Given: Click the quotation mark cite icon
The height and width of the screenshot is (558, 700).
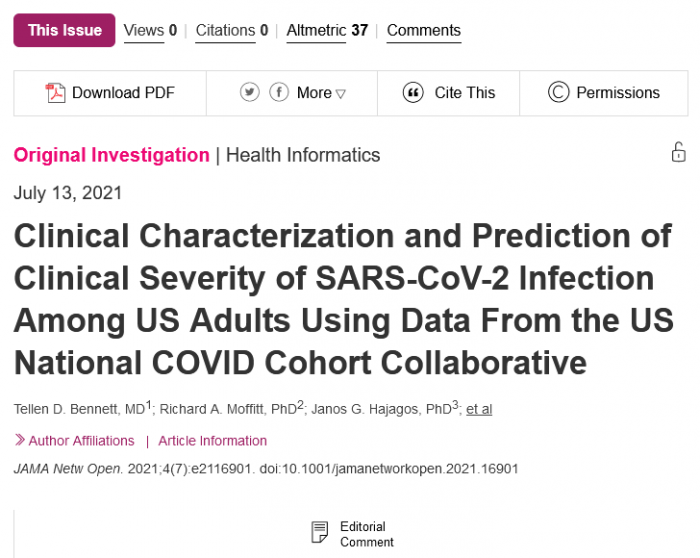Looking at the screenshot, I should pyautogui.click(x=413, y=93).
